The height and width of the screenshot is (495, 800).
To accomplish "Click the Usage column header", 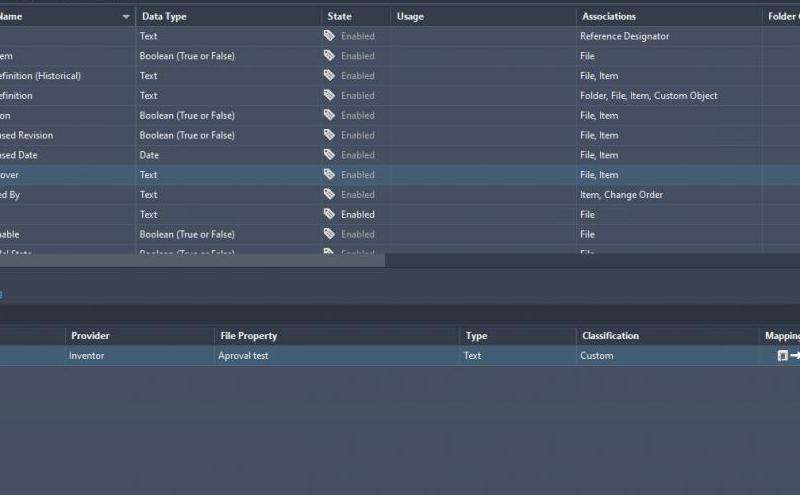I will click(410, 17).
